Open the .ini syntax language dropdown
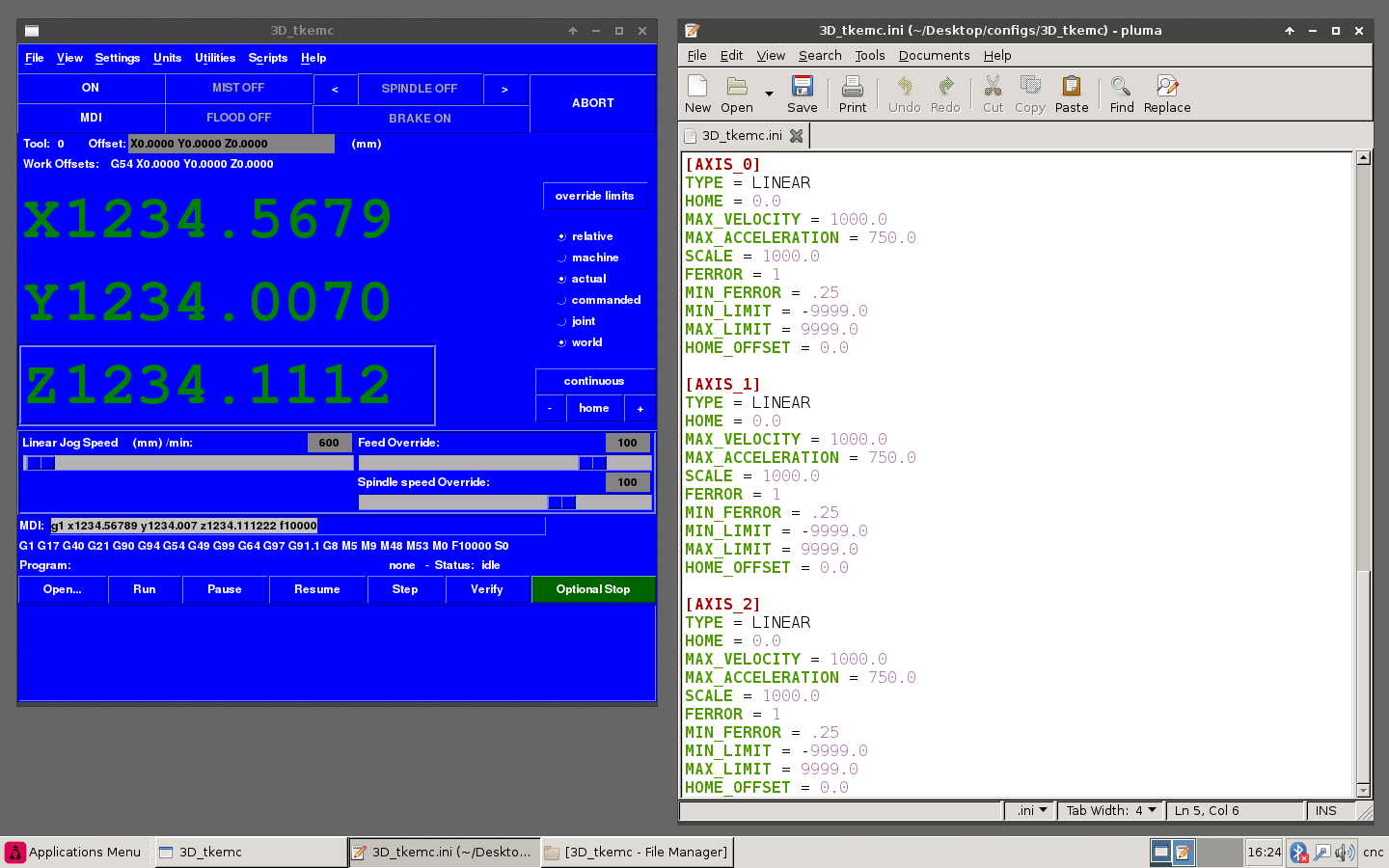 [1032, 811]
